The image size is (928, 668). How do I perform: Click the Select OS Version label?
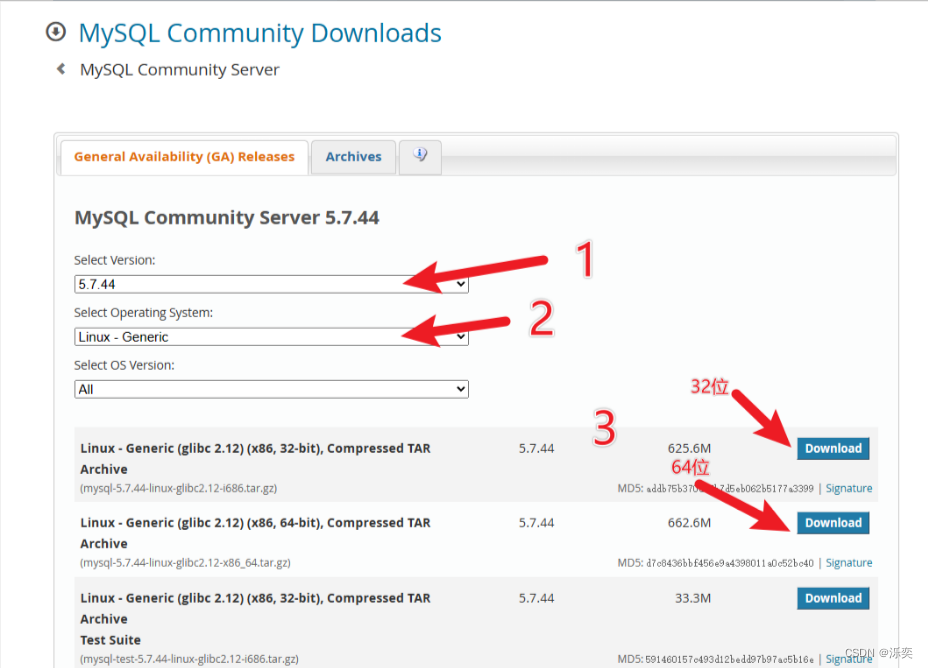coord(124,365)
